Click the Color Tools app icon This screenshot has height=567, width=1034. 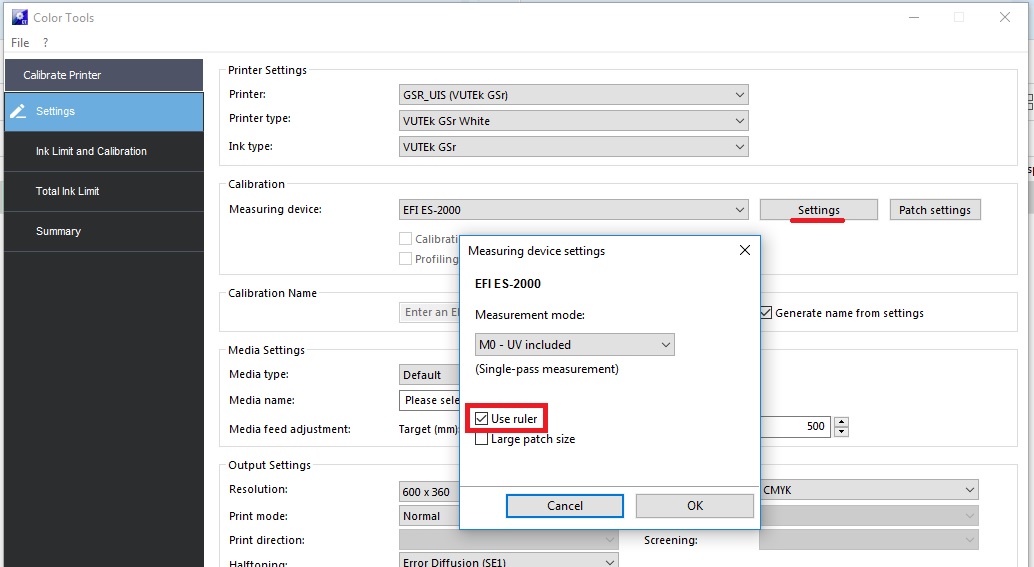(x=20, y=17)
